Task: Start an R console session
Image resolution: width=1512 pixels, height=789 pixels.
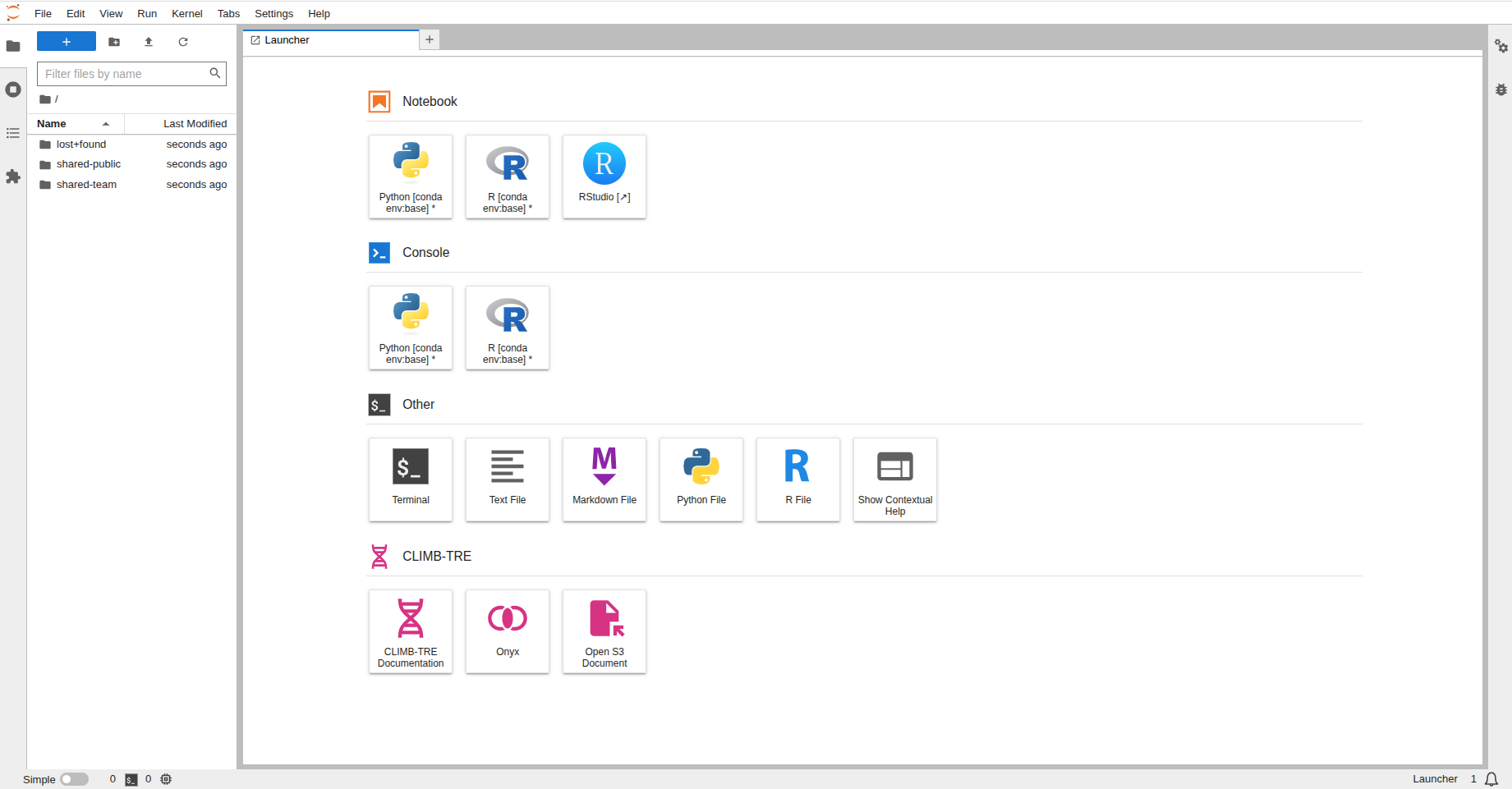Action: tap(507, 328)
